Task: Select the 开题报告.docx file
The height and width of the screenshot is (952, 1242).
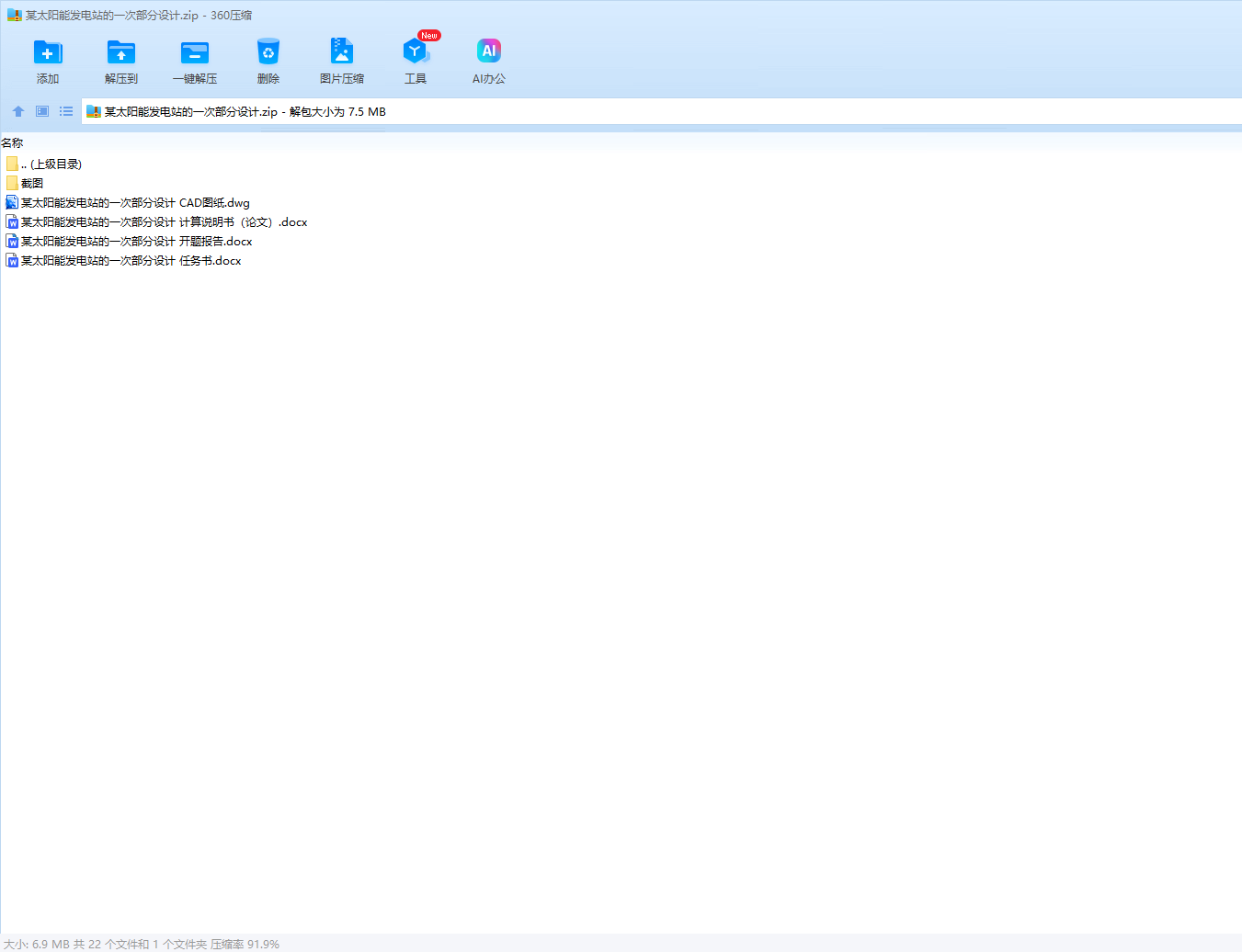Action: 129,241
